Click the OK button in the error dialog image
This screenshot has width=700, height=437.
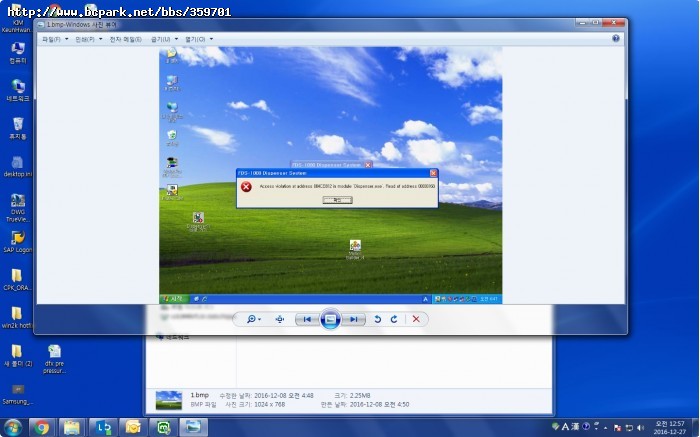coord(338,200)
